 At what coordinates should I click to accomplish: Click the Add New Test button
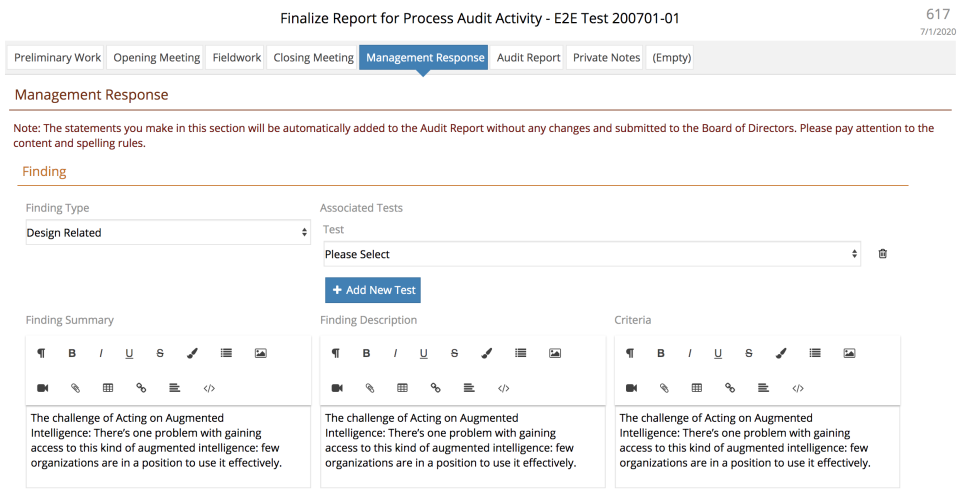[x=373, y=290]
